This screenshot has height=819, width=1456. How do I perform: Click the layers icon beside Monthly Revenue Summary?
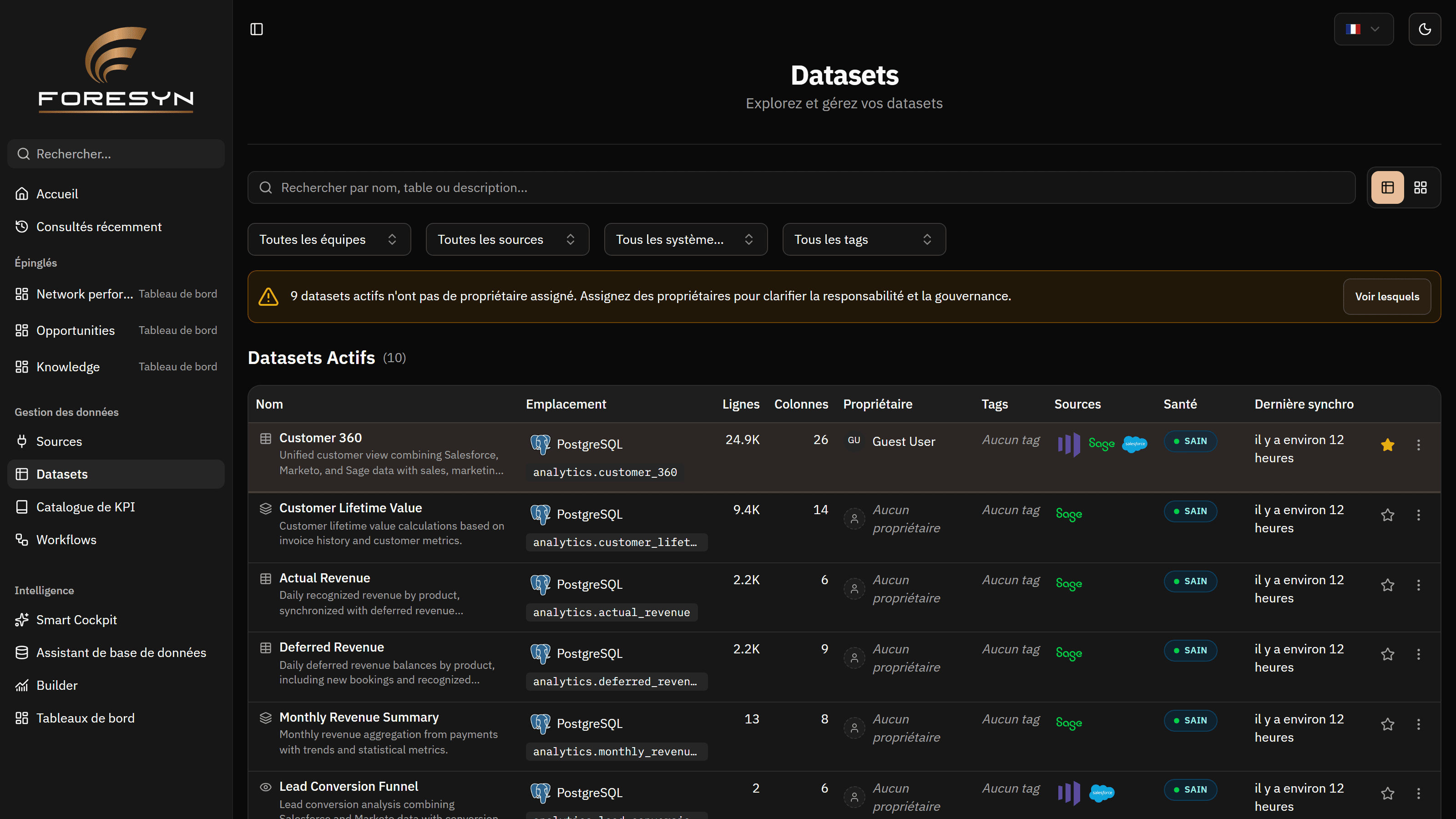pyautogui.click(x=266, y=718)
